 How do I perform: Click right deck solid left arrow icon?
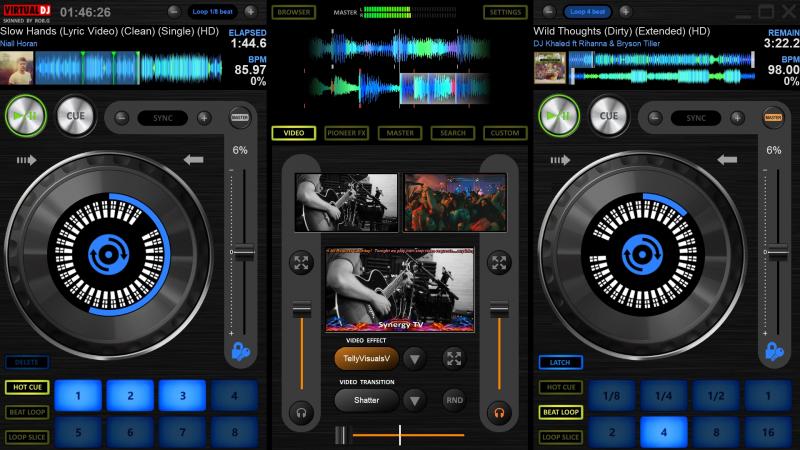pyautogui.click(x=727, y=160)
